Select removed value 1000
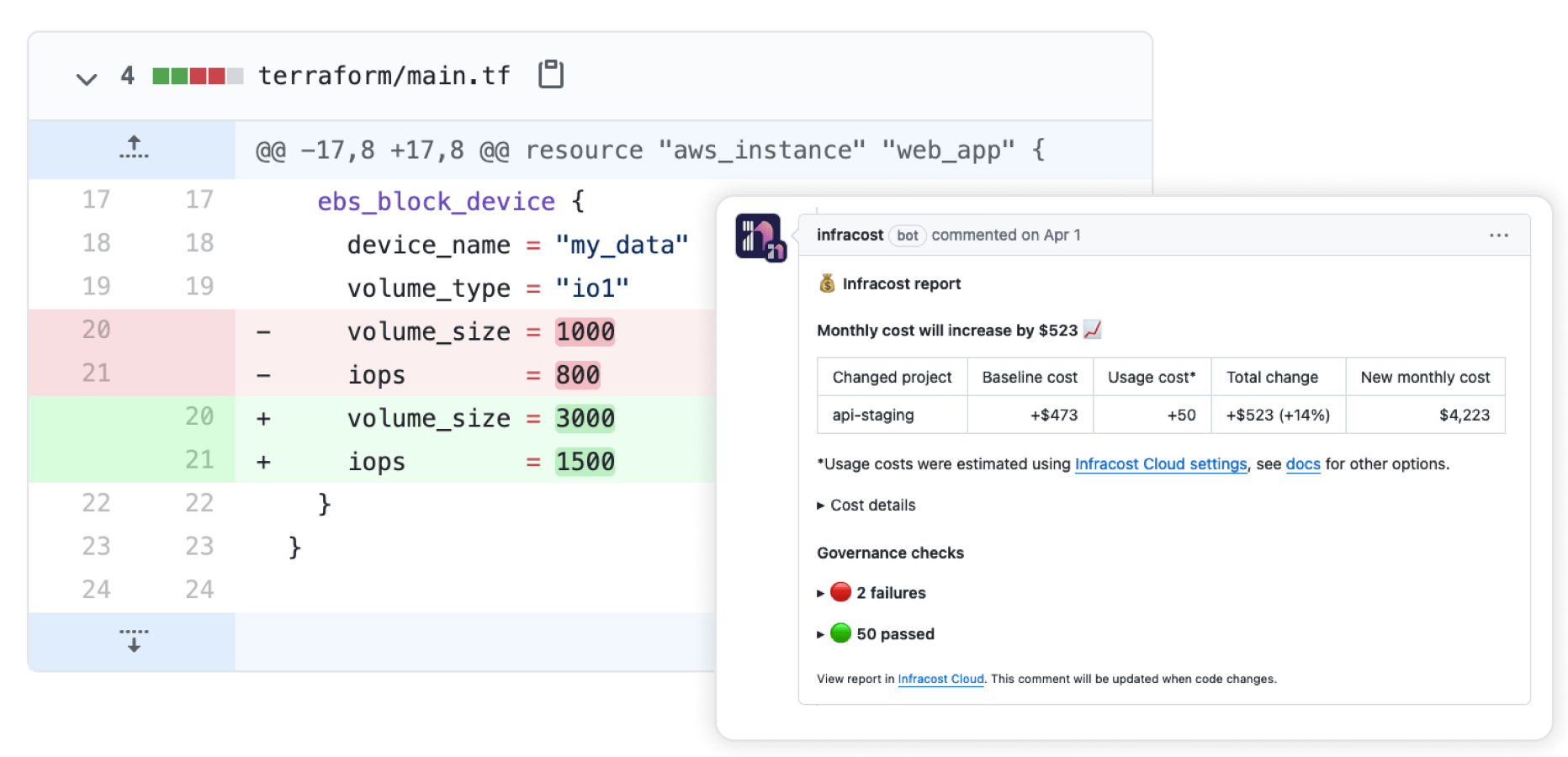 [585, 331]
